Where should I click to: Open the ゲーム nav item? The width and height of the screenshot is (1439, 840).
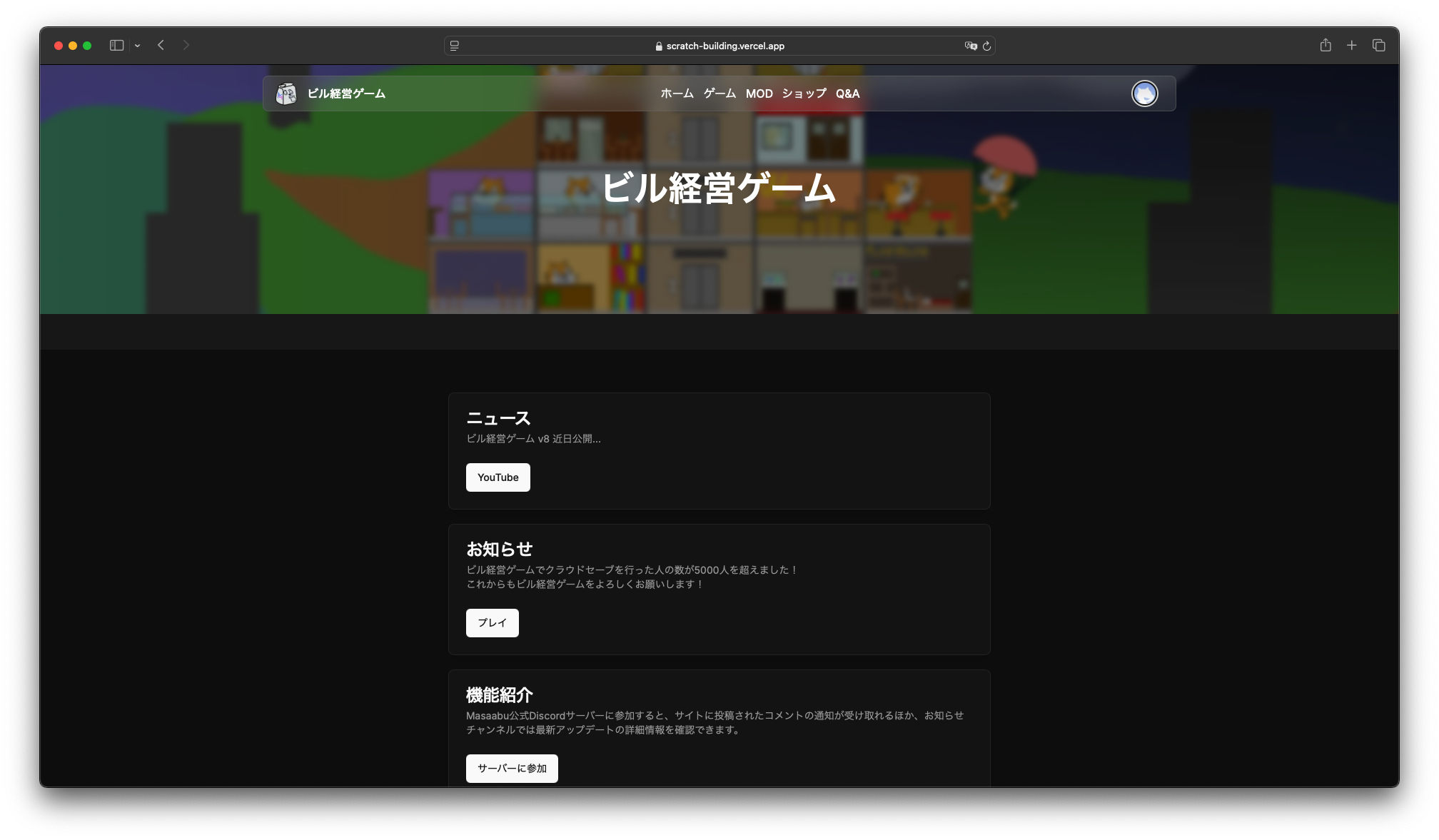(719, 93)
